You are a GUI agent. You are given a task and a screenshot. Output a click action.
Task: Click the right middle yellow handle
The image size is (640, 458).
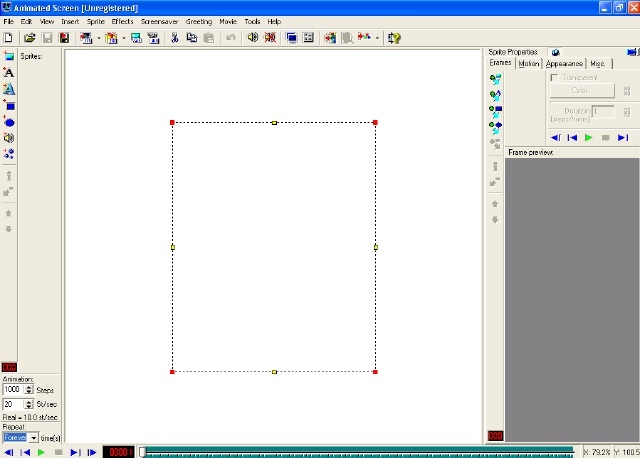pyautogui.click(x=376, y=247)
